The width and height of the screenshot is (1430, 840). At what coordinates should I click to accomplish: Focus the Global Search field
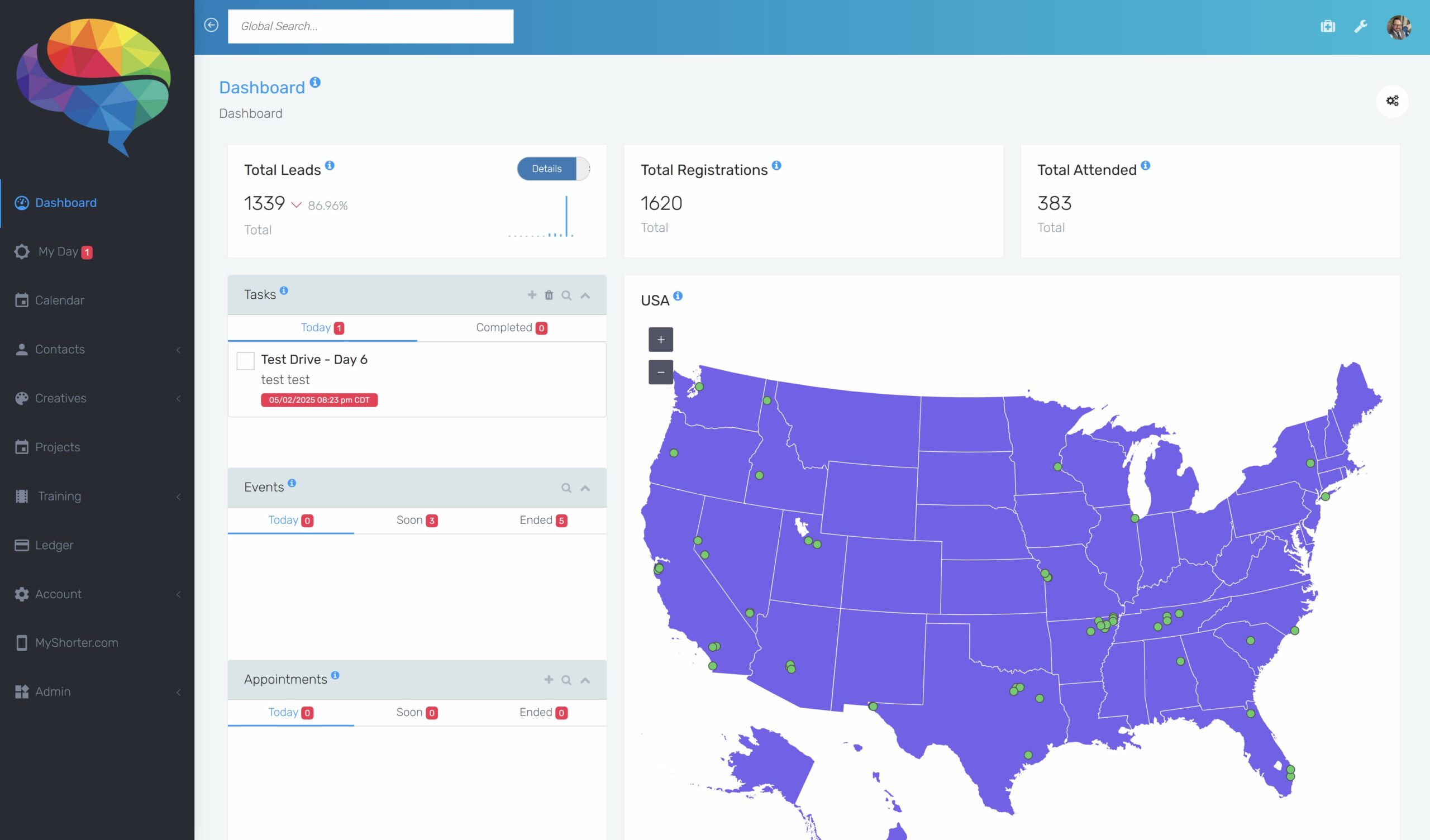[x=370, y=26]
